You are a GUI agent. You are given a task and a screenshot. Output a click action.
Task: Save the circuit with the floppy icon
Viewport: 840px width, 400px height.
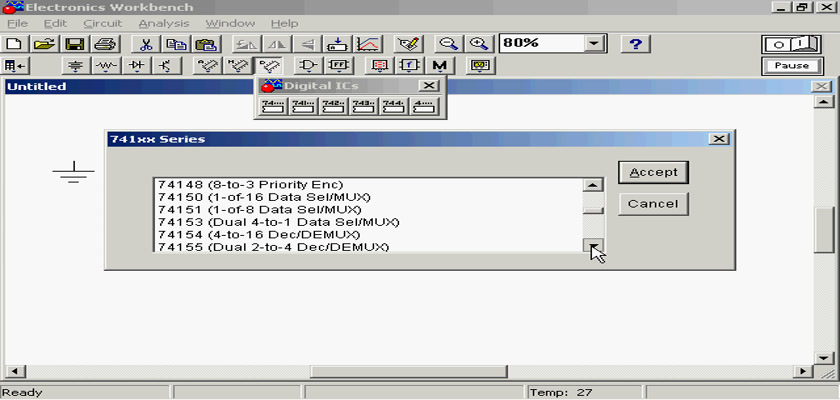pyautogui.click(x=74, y=44)
